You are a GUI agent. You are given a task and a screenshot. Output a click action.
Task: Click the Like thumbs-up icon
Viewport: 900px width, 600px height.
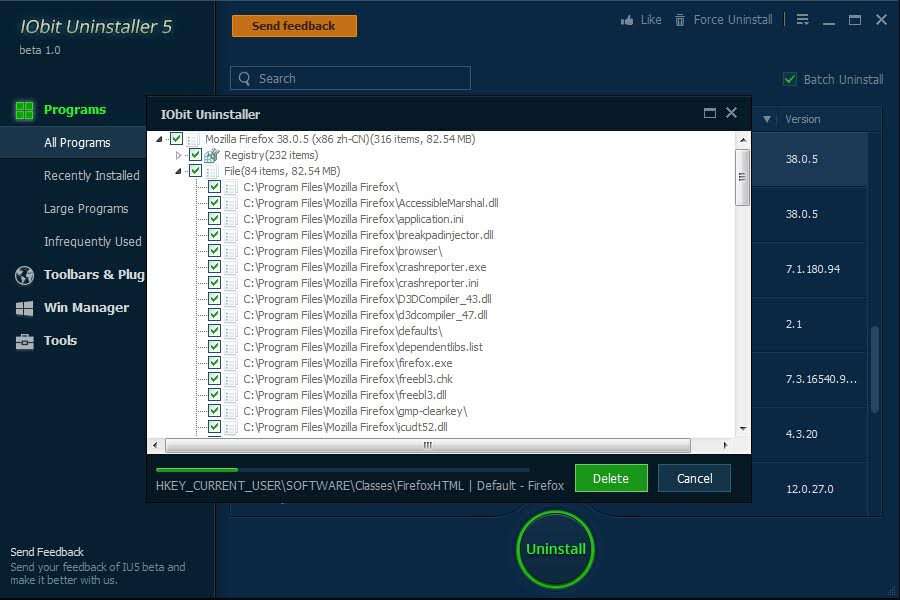[x=627, y=20]
